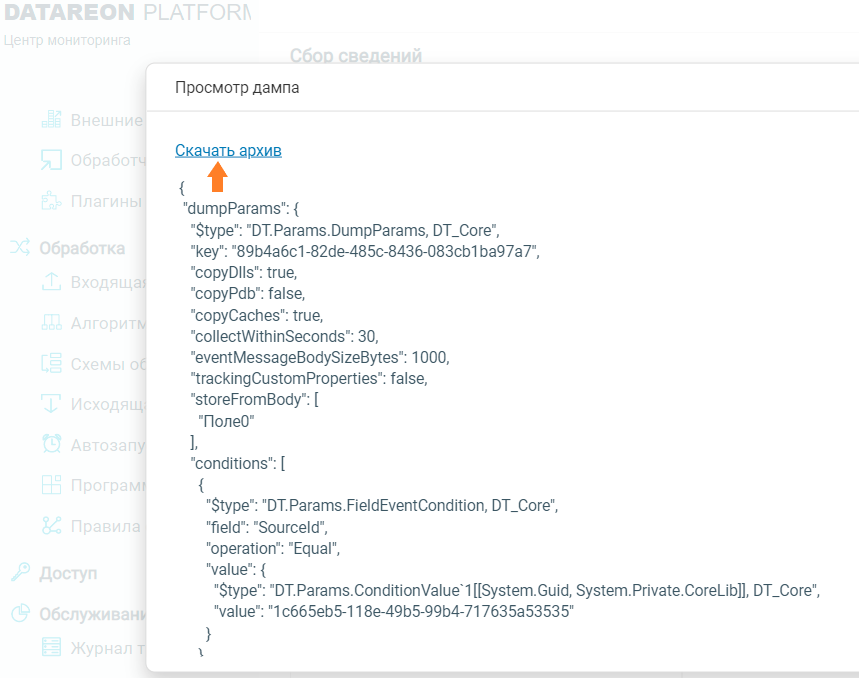Image resolution: width=859 pixels, height=678 pixels.
Task: Open the Журнал icon at sidebar bottom
Action: point(51,647)
